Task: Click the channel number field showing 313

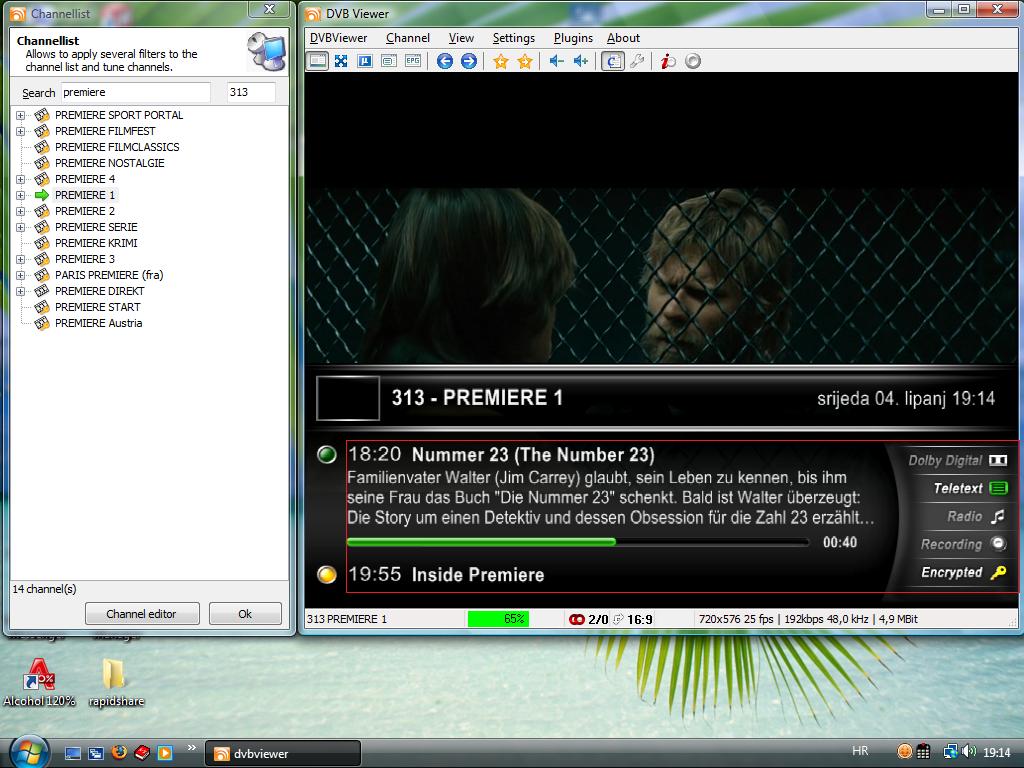Action: click(251, 92)
